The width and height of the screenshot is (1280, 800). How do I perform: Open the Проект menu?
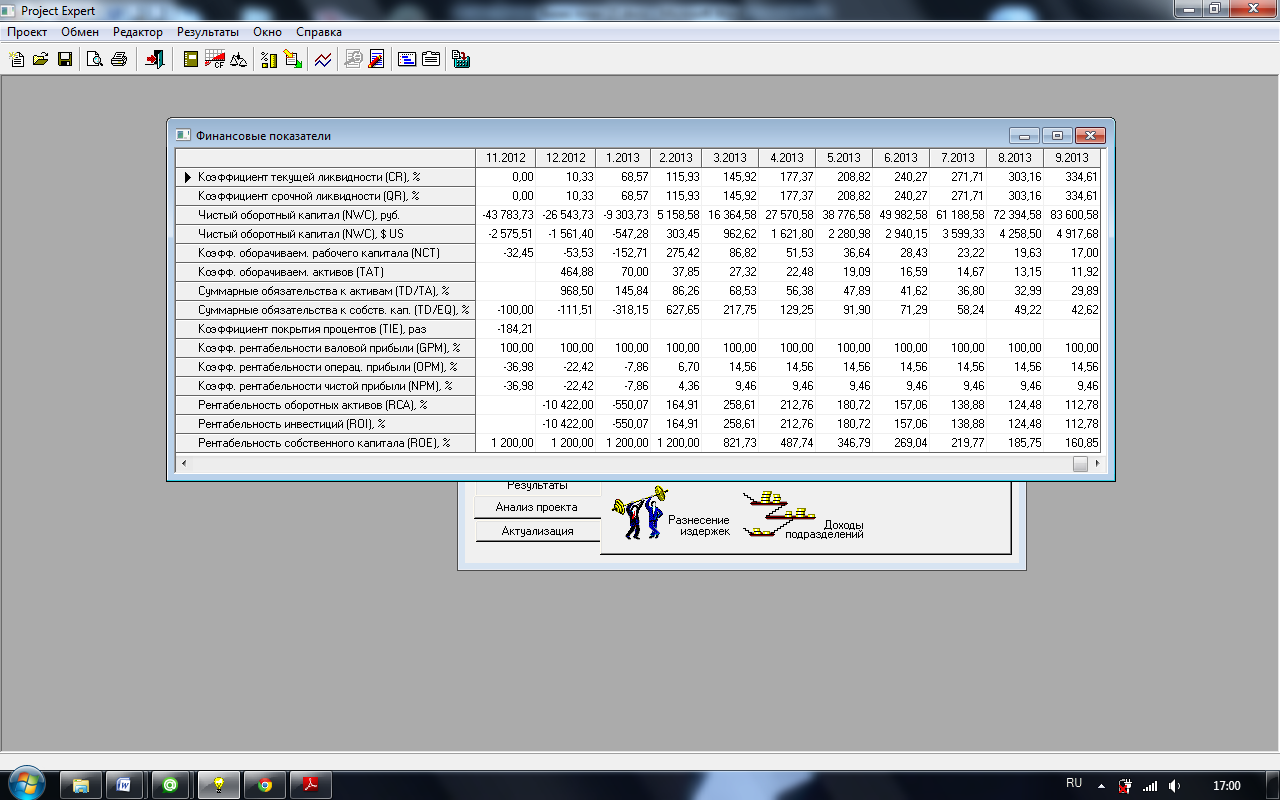pyautogui.click(x=27, y=32)
